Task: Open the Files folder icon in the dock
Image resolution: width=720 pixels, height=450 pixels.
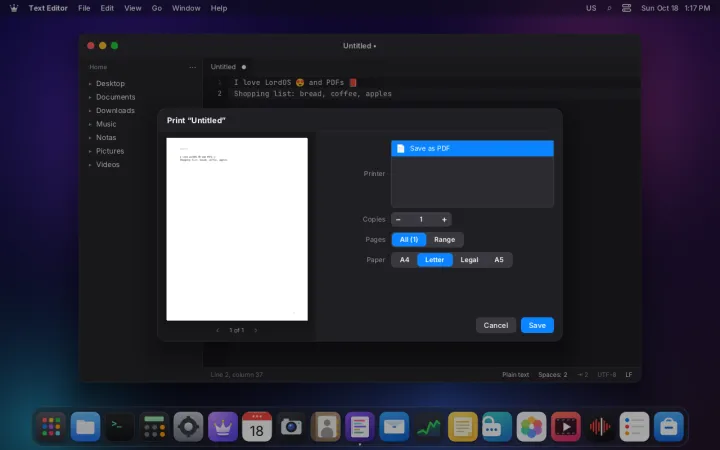Action: pyautogui.click(x=85, y=427)
